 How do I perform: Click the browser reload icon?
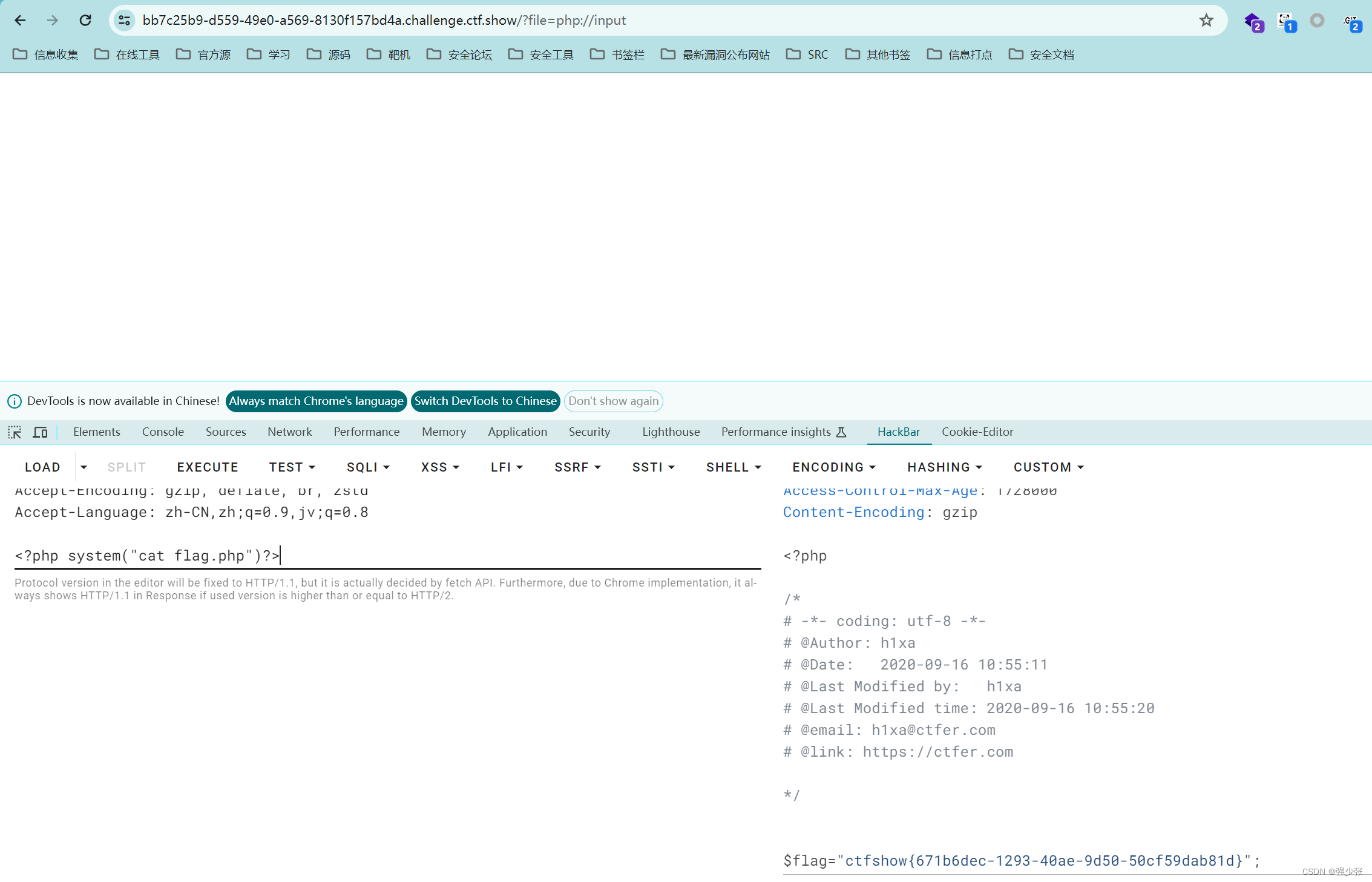tap(85, 20)
